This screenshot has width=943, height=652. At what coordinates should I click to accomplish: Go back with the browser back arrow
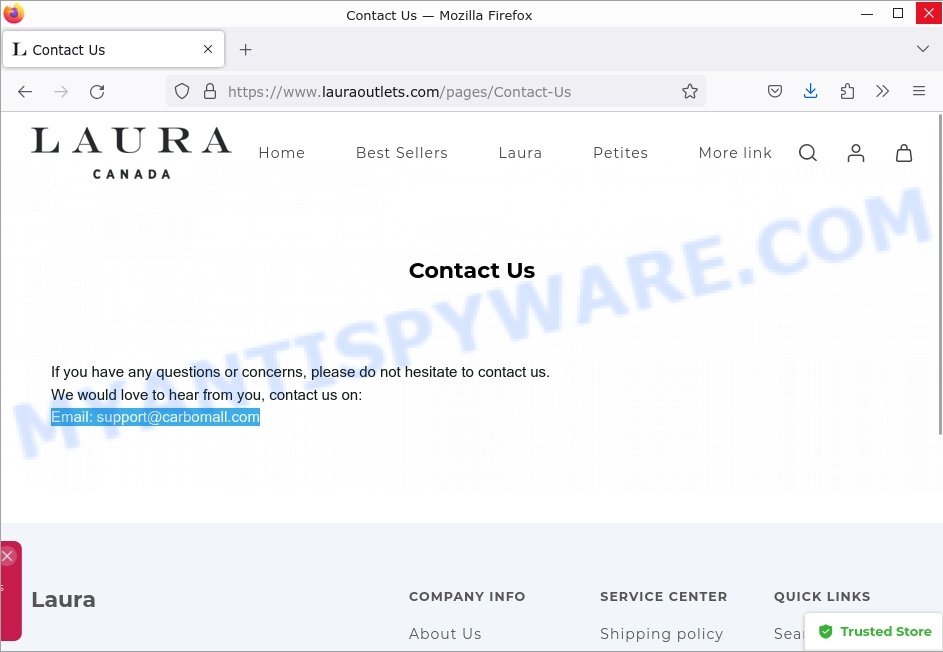pos(25,91)
